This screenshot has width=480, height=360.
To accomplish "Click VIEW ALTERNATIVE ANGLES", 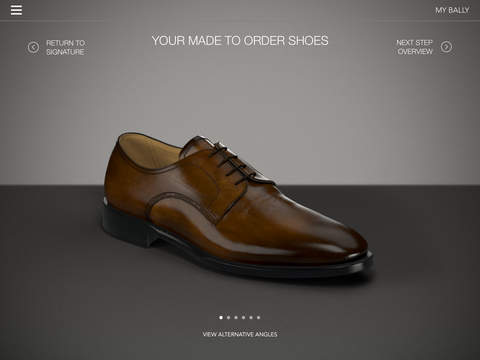I will [240, 334].
